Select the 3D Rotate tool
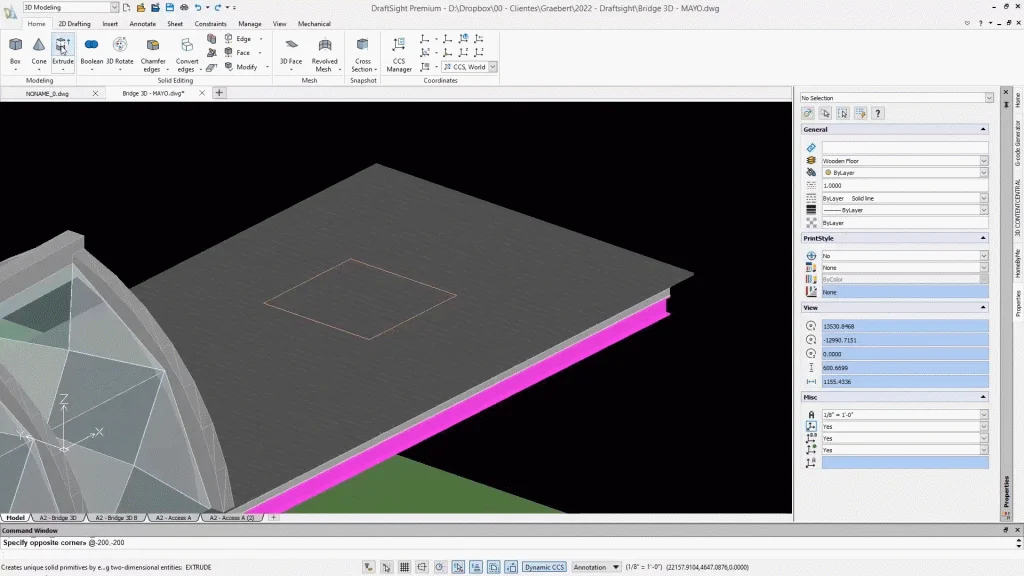Screen dimensions: 1024x576 coord(120,49)
